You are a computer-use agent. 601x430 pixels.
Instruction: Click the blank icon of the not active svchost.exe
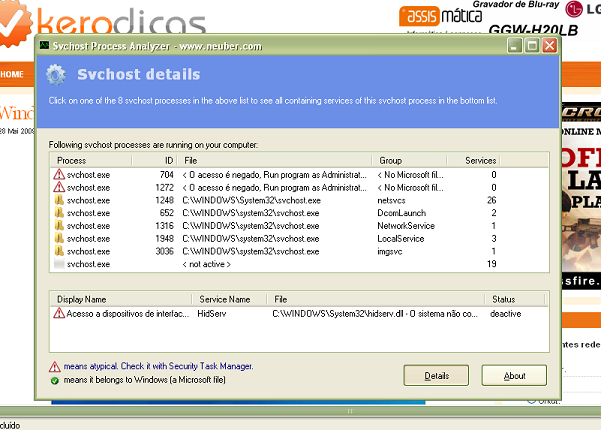coord(59,264)
